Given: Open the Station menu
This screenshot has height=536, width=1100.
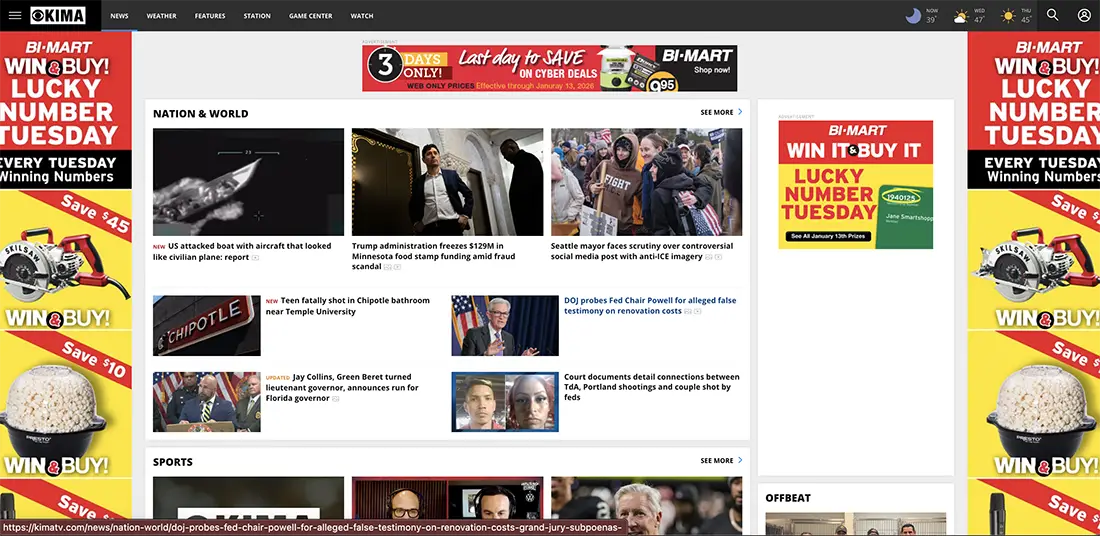Looking at the screenshot, I should point(257,15).
